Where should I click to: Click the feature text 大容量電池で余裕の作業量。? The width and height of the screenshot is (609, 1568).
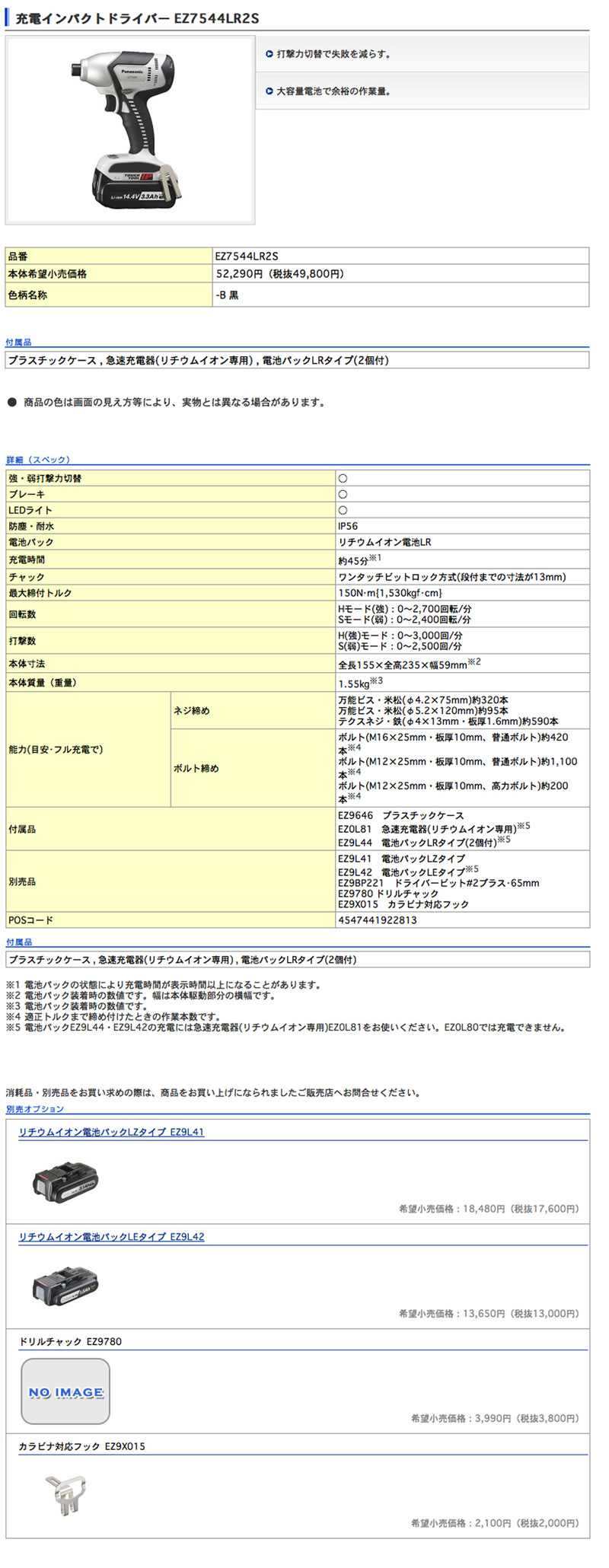[x=334, y=91]
